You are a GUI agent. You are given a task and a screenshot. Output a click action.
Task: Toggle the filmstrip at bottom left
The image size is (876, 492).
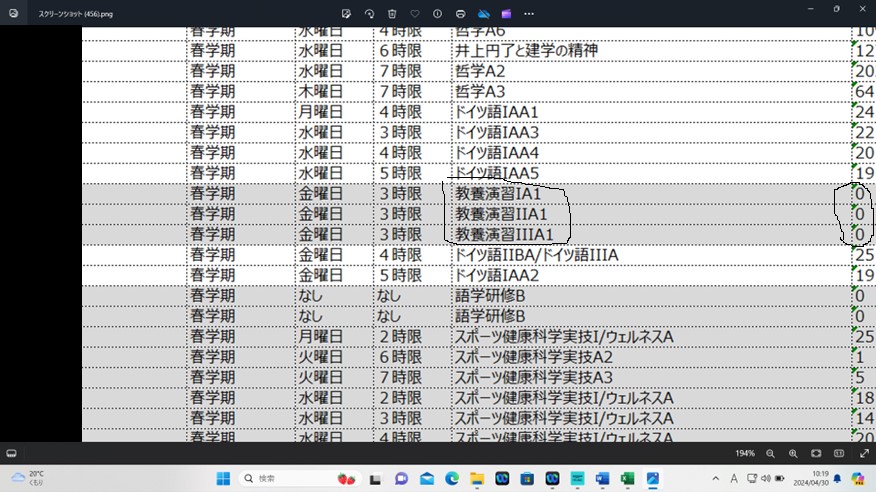(x=11, y=453)
